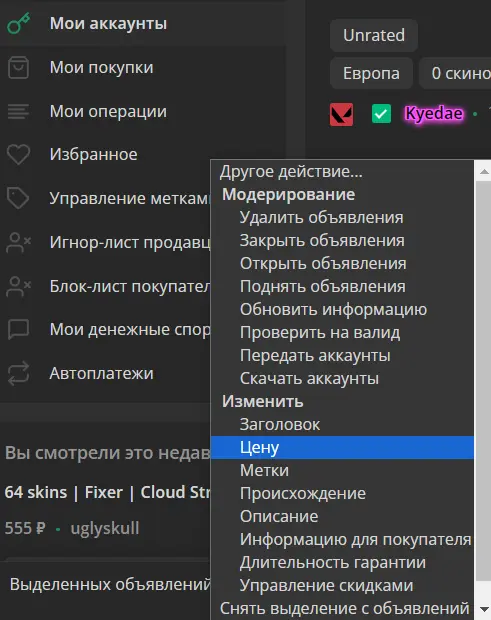Click the Unrated tag button
The height and width of the screenshot is (620, 491).
point(374,35)
